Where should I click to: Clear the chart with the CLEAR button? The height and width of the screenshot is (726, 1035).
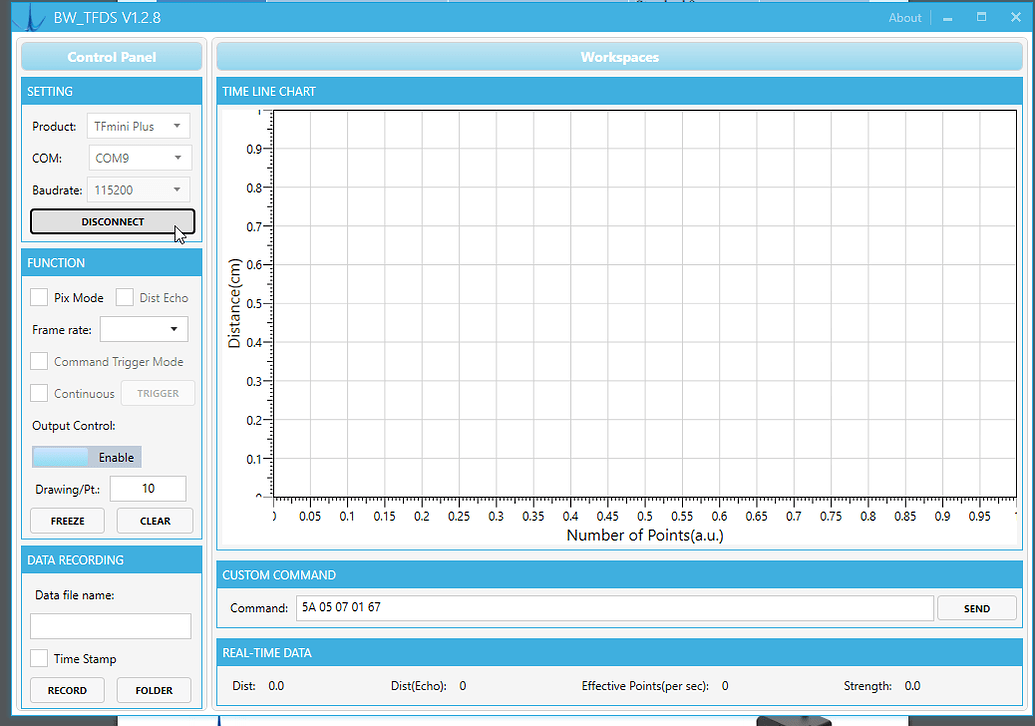pyautogui.click(x=154, y=520)
